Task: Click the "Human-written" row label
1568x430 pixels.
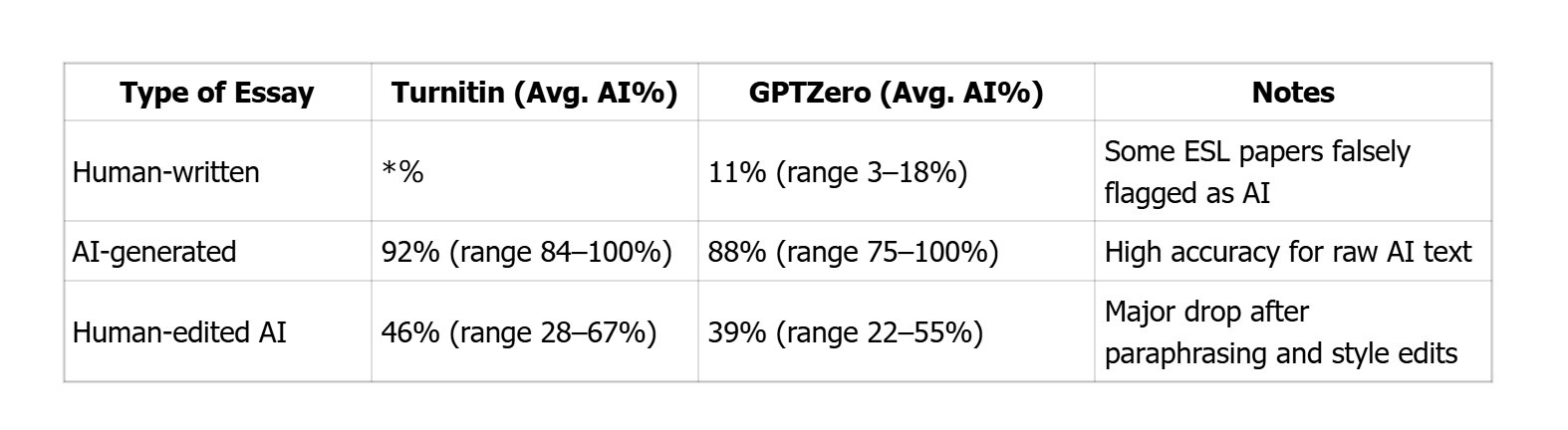Action: [165, 172]
